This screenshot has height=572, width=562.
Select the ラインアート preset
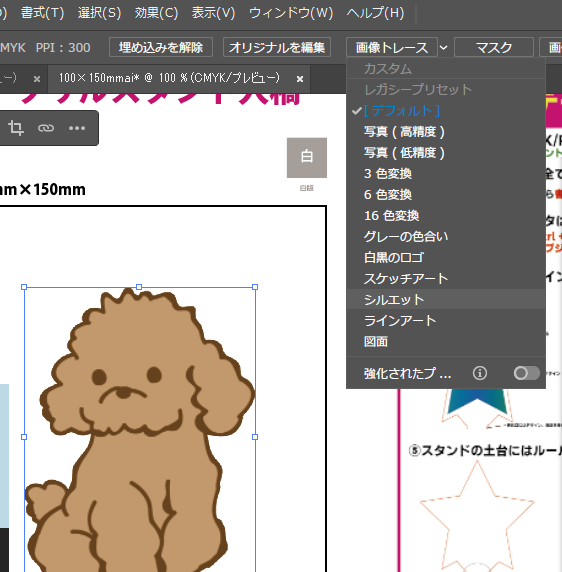point(446,321)
